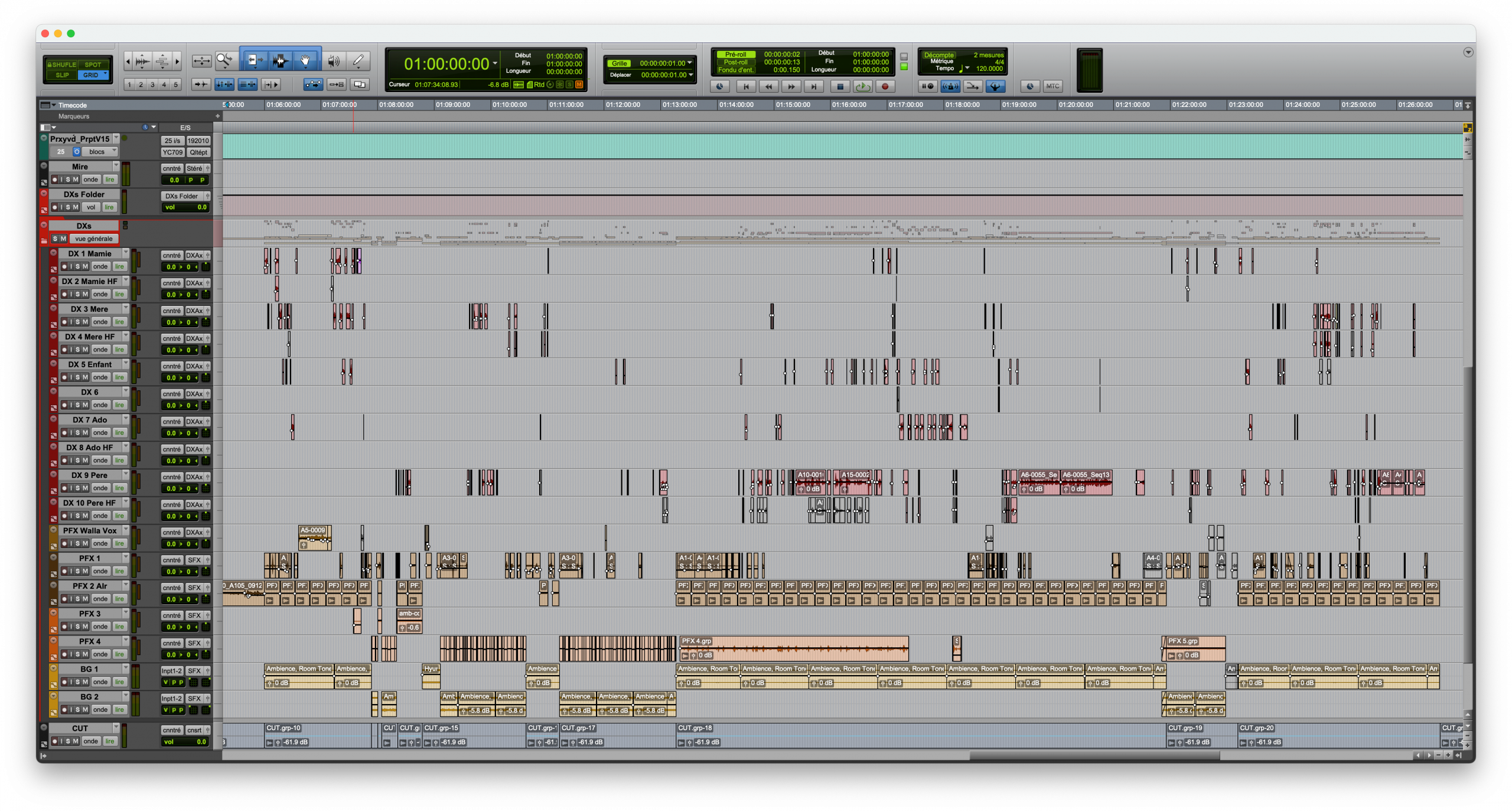Select the Scrubber speaker tool

point(334,60)
